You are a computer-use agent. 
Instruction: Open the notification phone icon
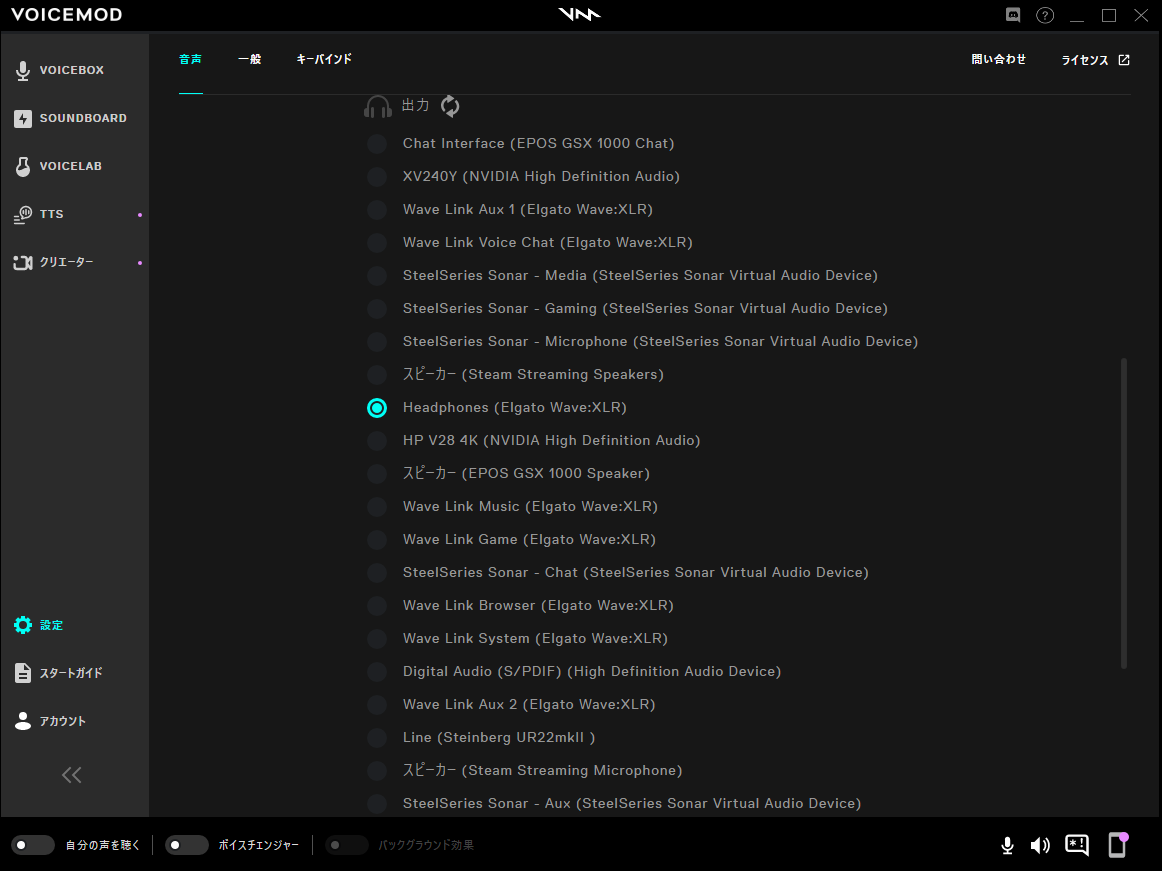(1118, 845)
